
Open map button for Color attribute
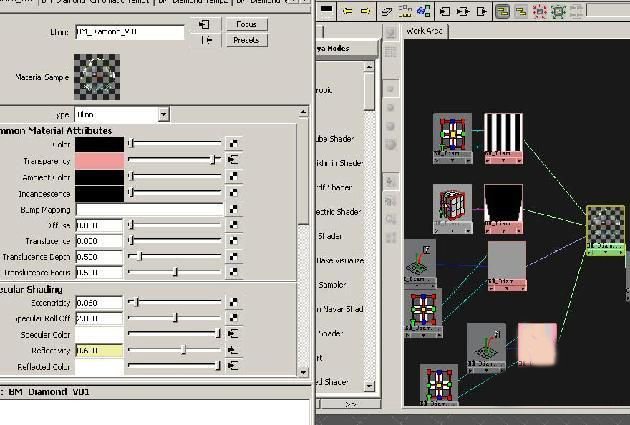click(x=233, y=143)
